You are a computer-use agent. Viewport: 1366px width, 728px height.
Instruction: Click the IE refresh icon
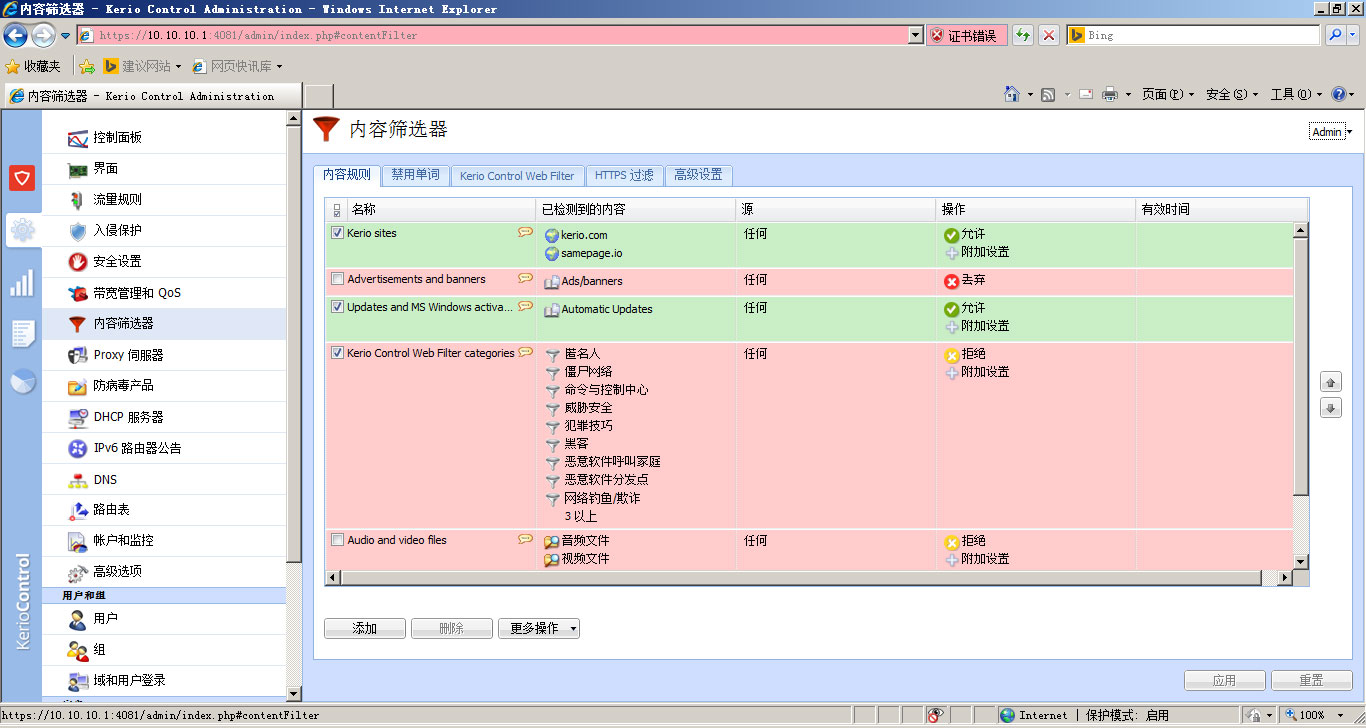pos(1023,35)
